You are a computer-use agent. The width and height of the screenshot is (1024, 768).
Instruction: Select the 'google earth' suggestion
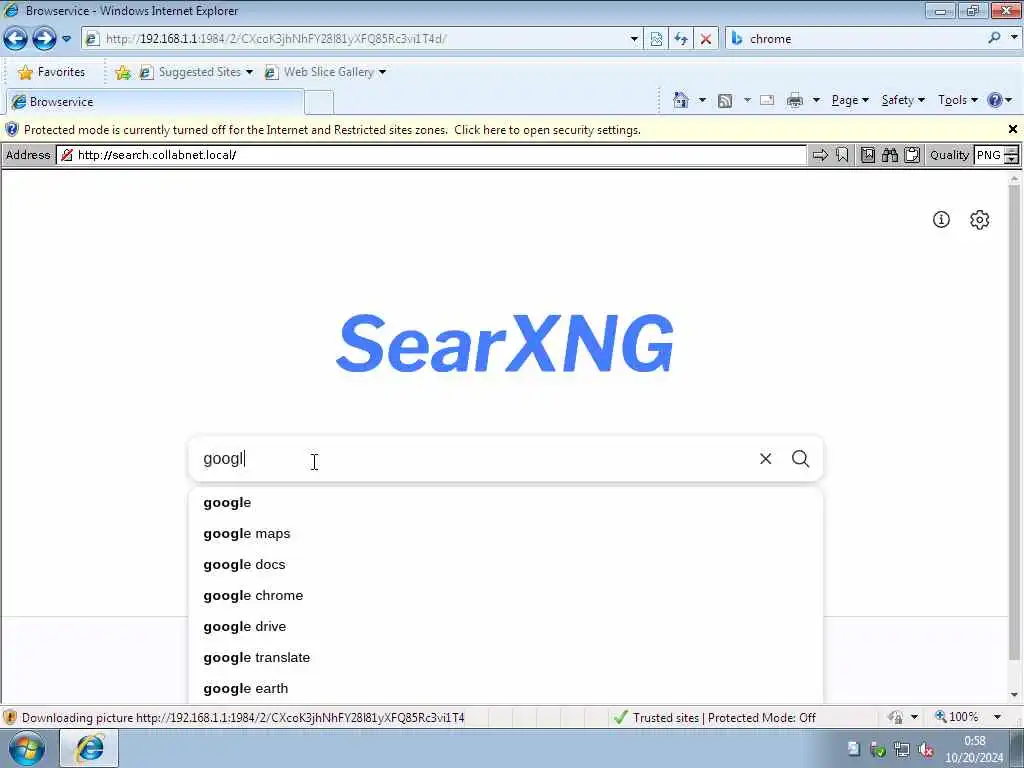505,688
